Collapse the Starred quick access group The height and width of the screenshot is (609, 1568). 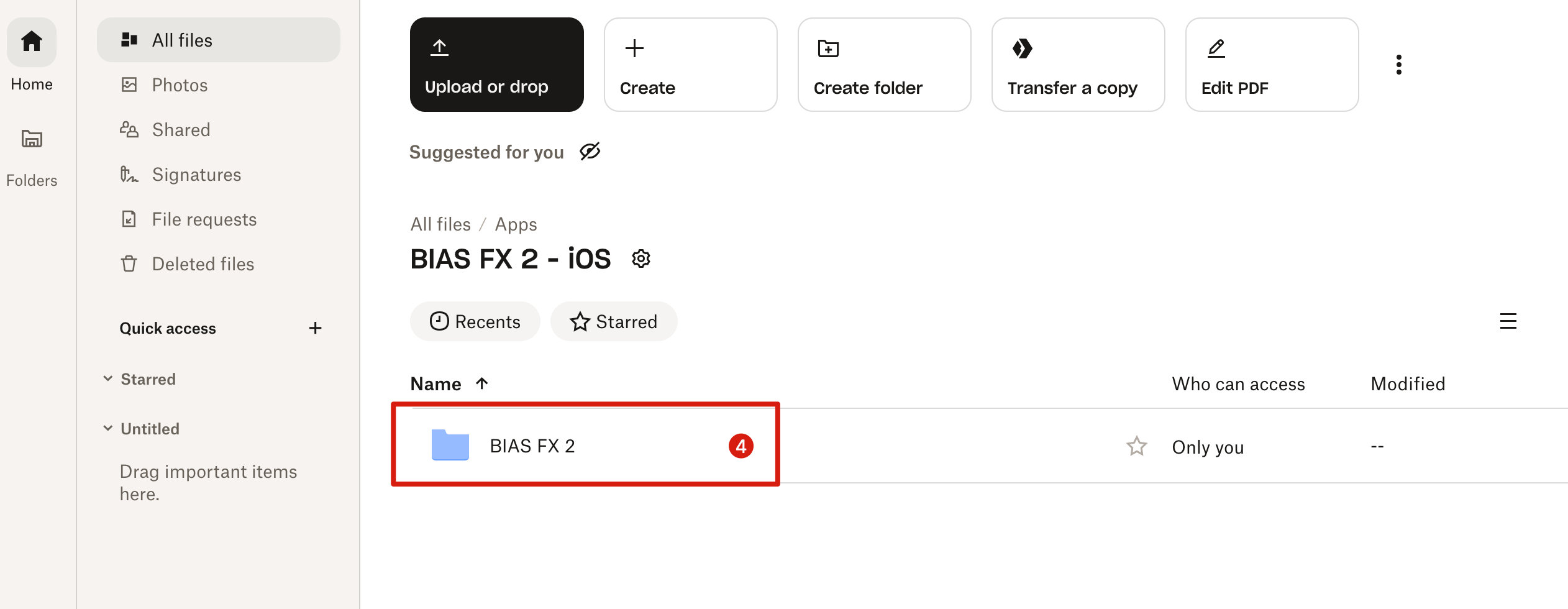[108, 378]
